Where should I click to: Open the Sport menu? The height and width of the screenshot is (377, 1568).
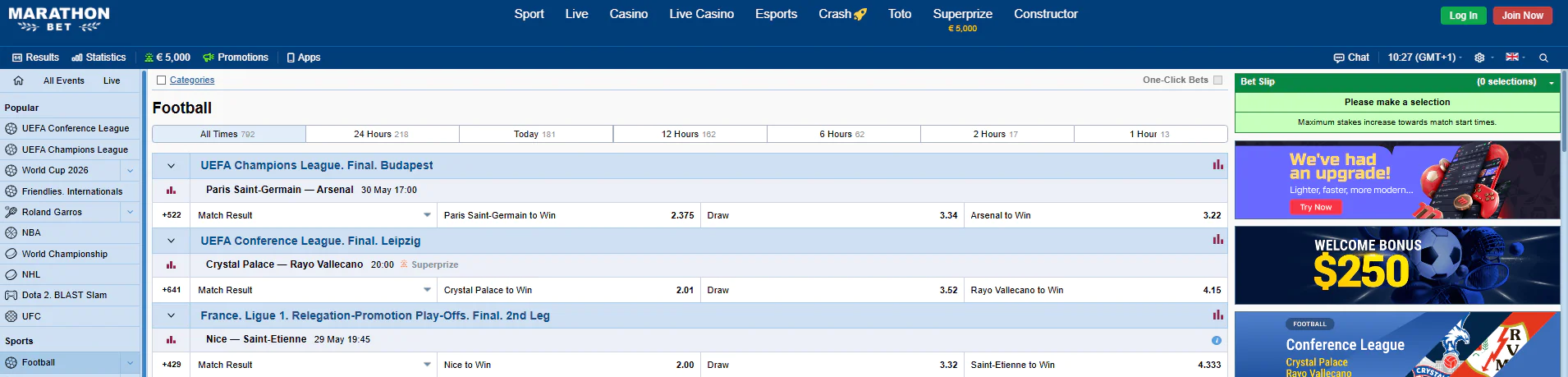tap(529, 14)
